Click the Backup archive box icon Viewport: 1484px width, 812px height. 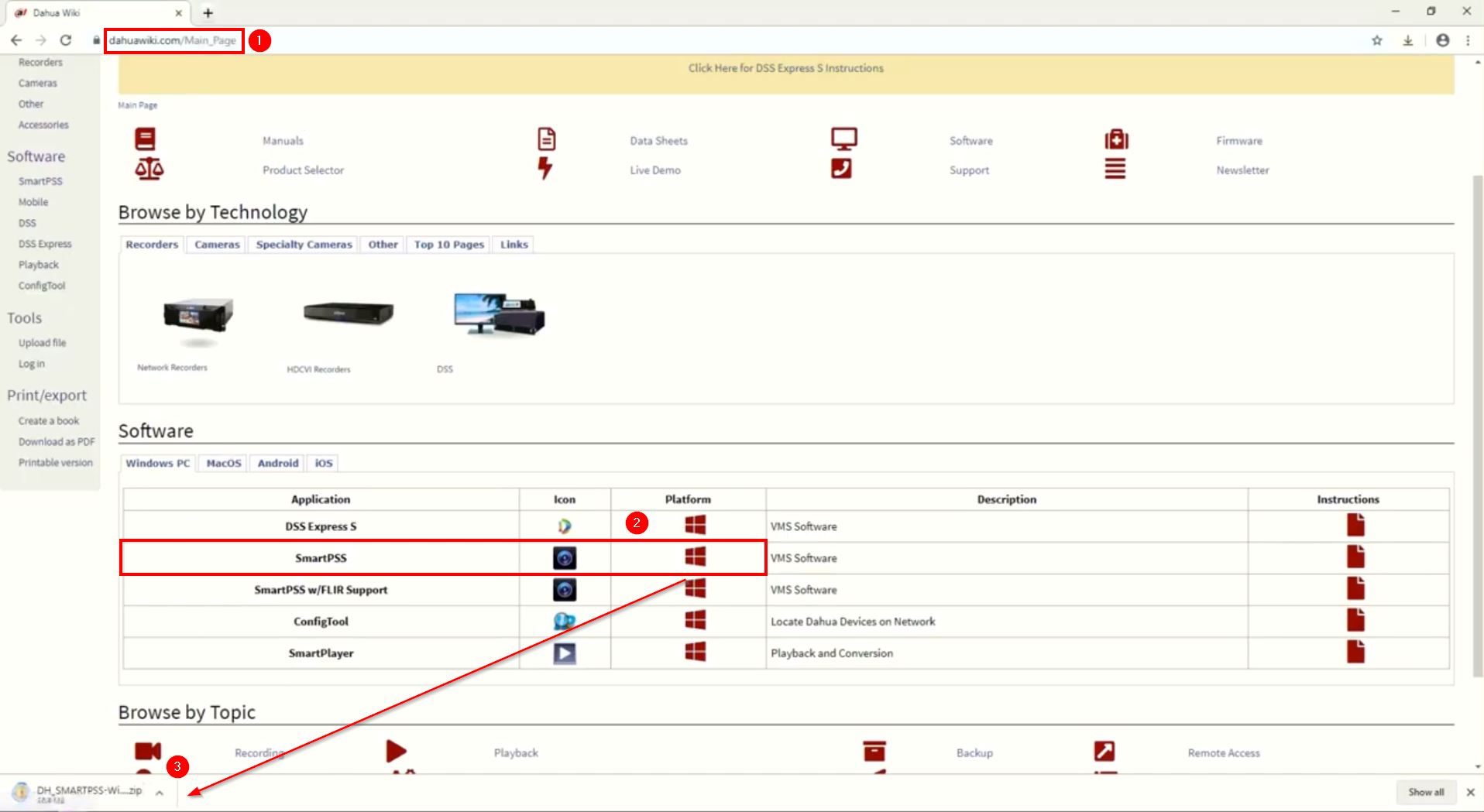point(874,751)
